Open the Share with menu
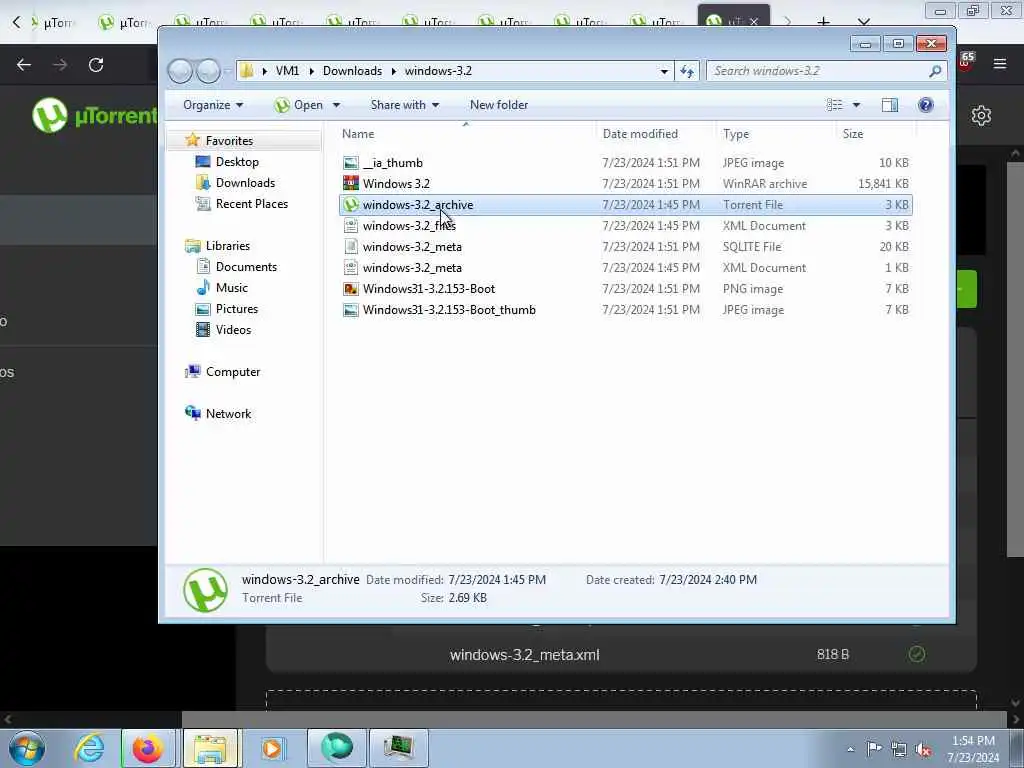The width and height of the screenshot is (1024, 768). point(404,105)
